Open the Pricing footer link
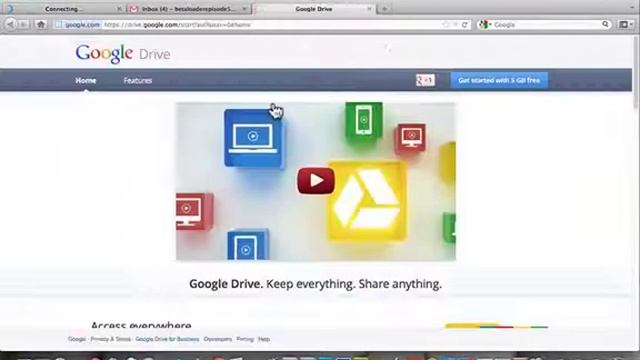 [x=245, y=339]
